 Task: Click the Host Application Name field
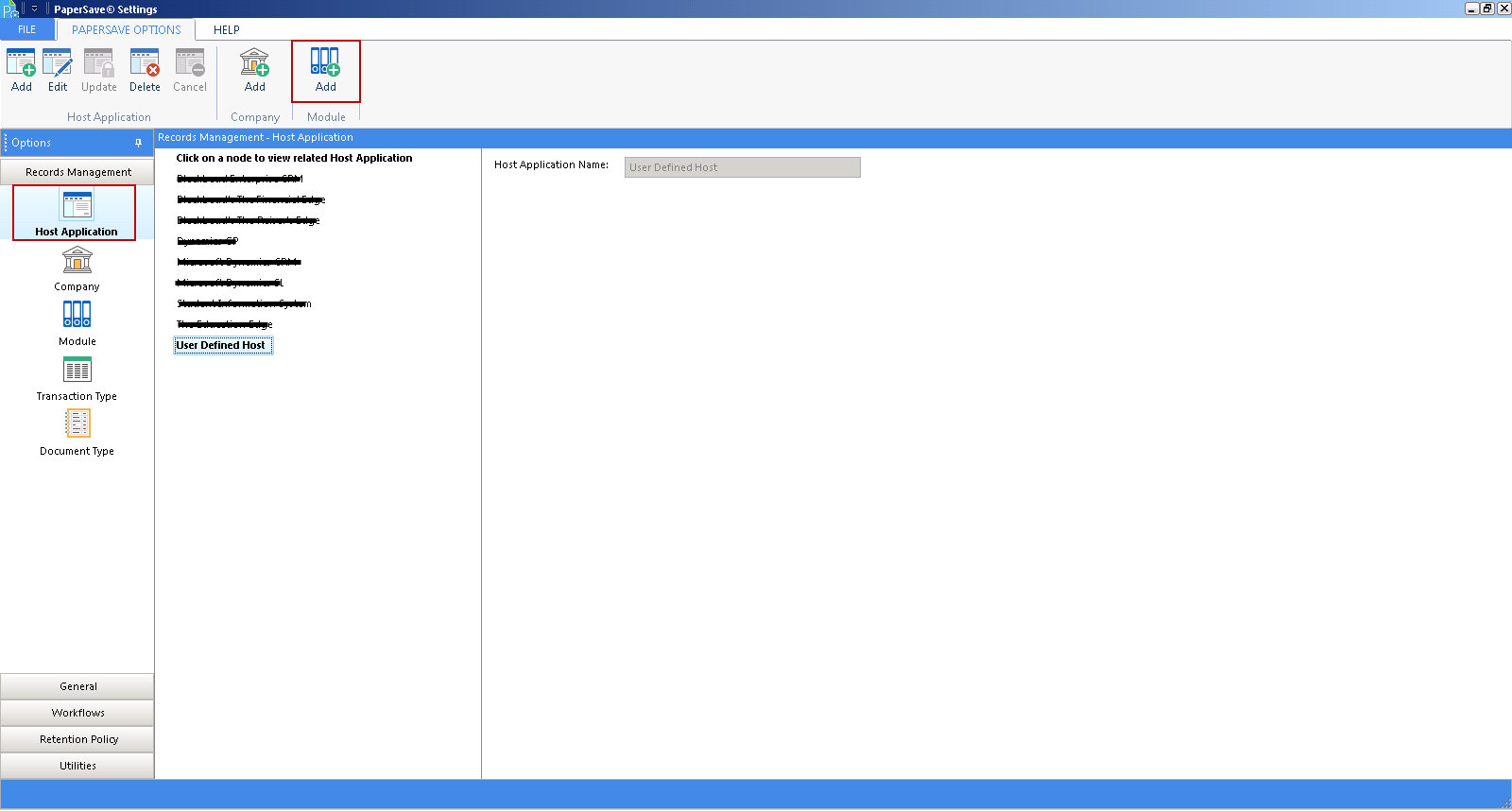(x=743, y=167)
